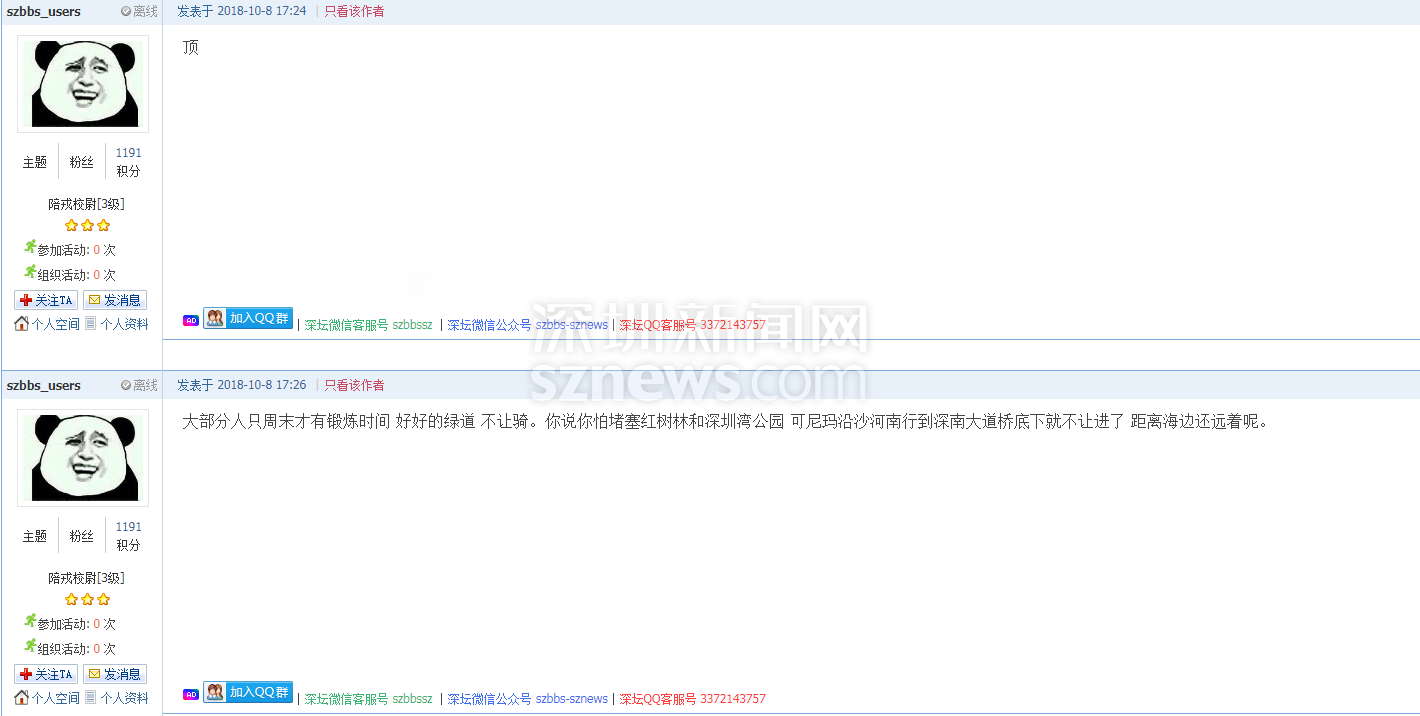Open 个人空间 house icon in first post
Viewport: 1420px width, 716px height.
coord(21,324)
